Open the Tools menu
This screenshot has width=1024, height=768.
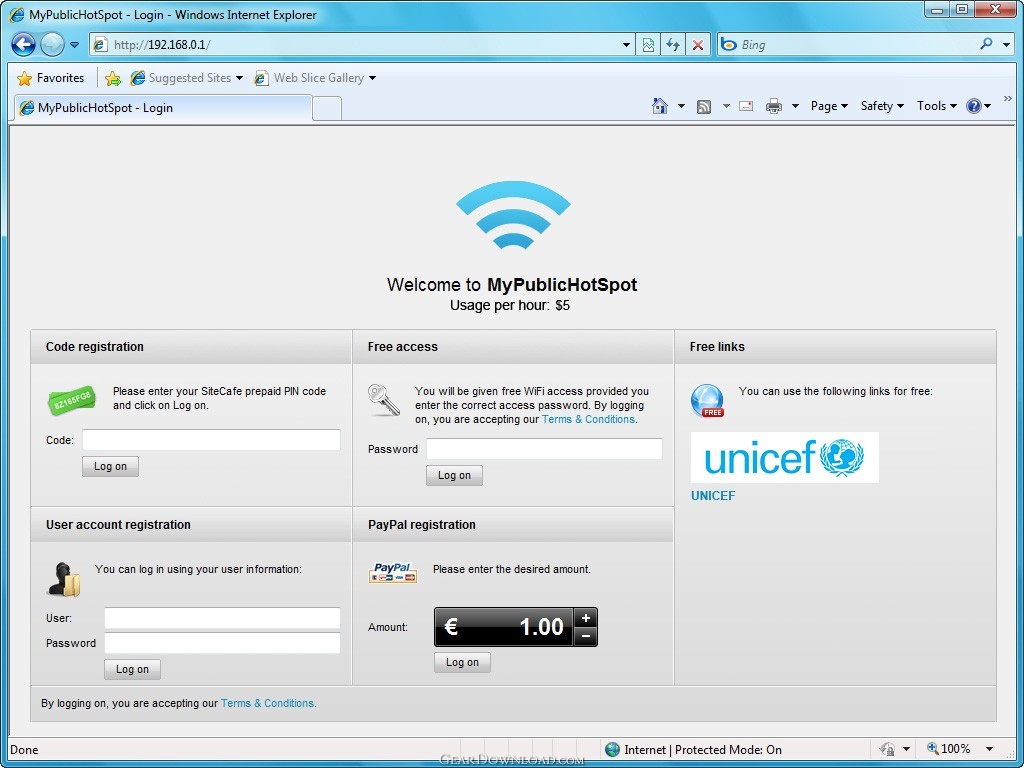point(936,106)
